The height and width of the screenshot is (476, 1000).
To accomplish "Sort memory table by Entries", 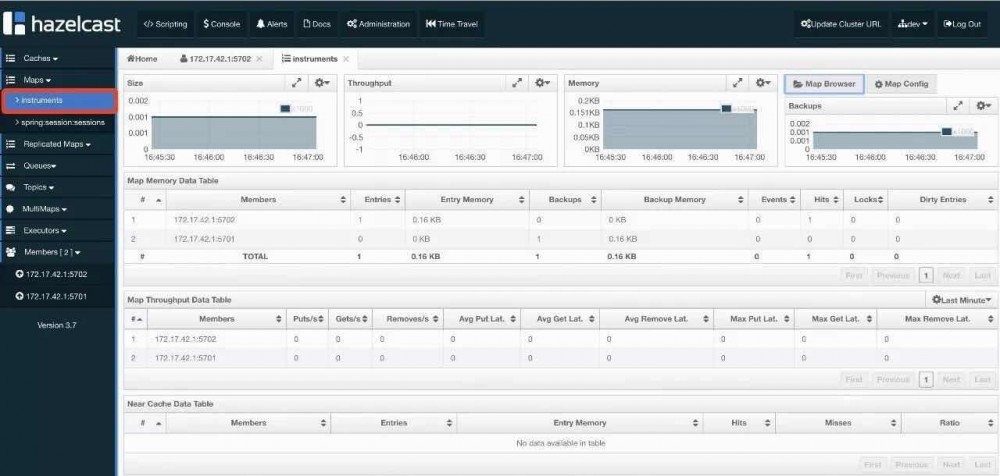I will tap(378, 200).
